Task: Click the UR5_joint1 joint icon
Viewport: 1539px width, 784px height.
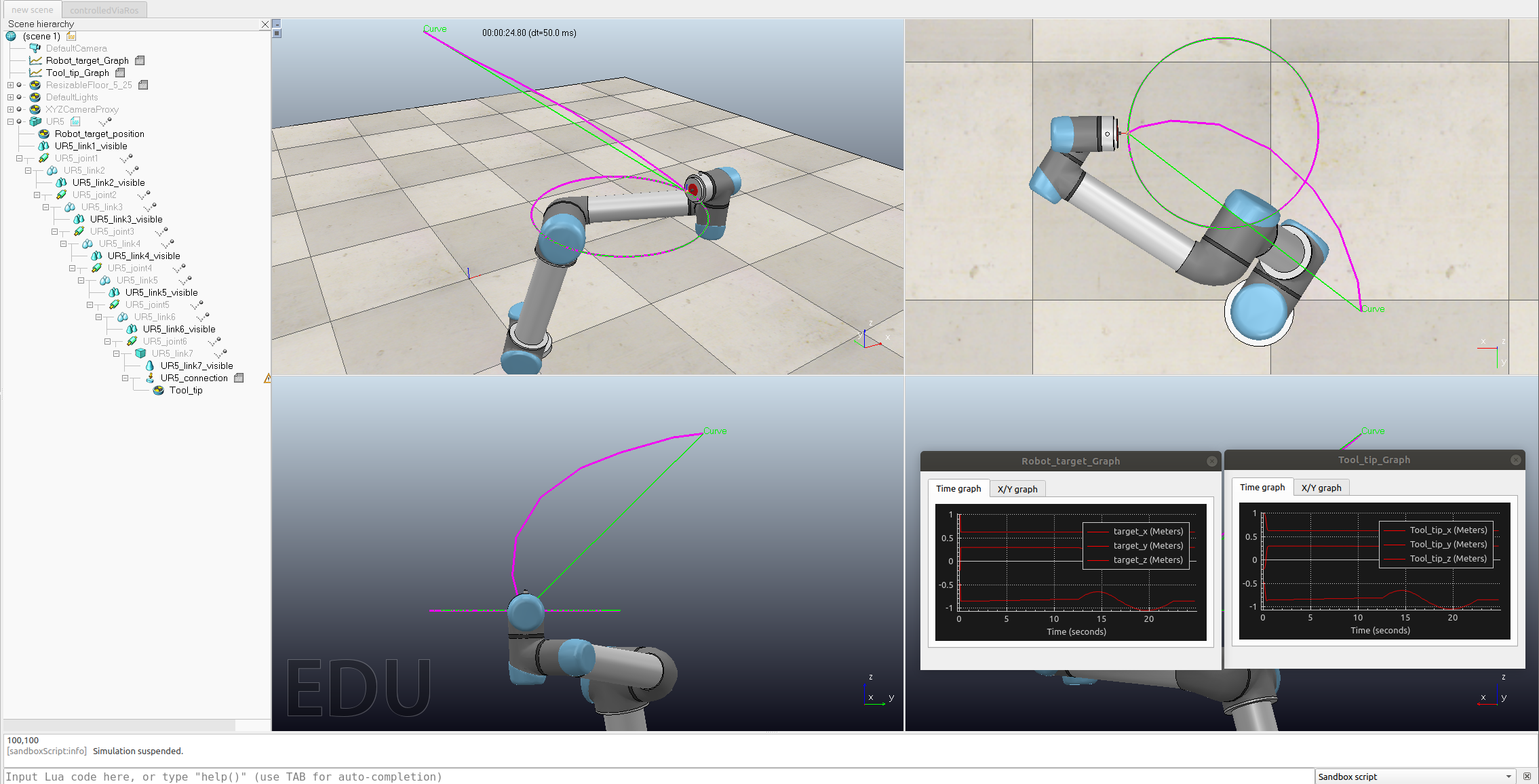Action: (44, 158)
